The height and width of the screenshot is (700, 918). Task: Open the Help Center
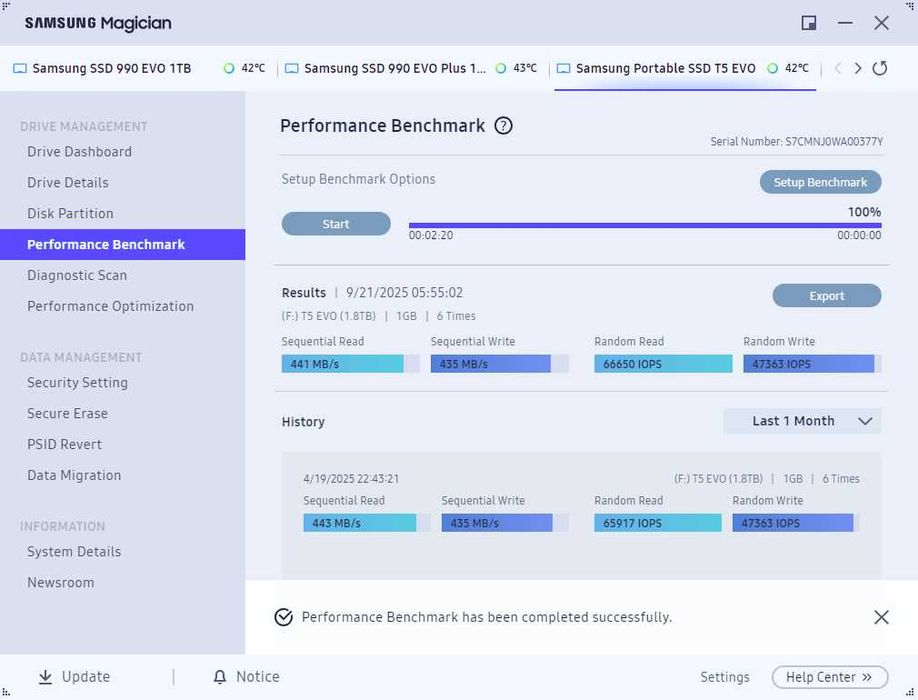[x=830, y=677]
